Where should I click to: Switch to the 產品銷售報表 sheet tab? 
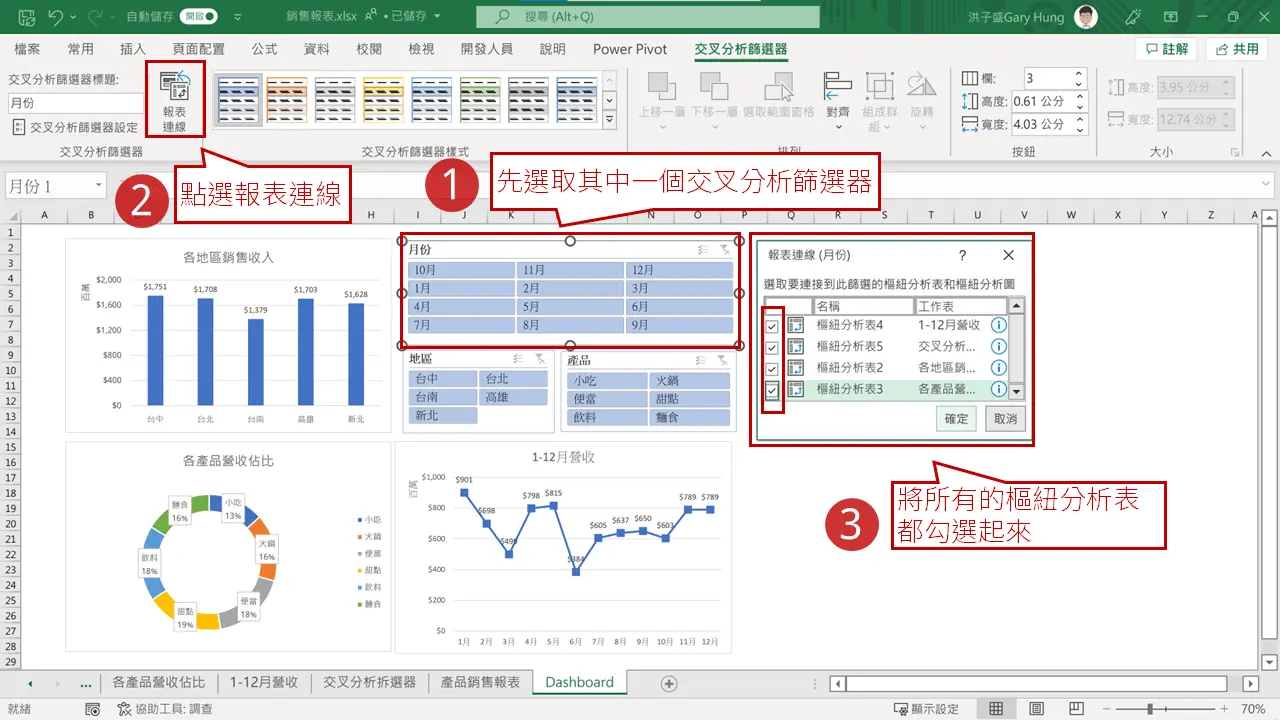[480, 682]
